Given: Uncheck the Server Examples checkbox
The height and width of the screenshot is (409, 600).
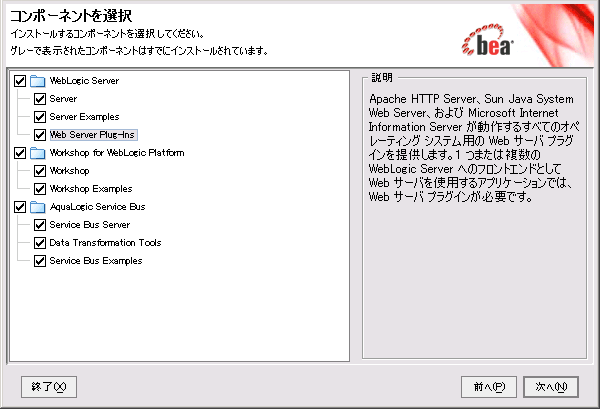Looking at the screenshot, I should (x=40, y=117).
